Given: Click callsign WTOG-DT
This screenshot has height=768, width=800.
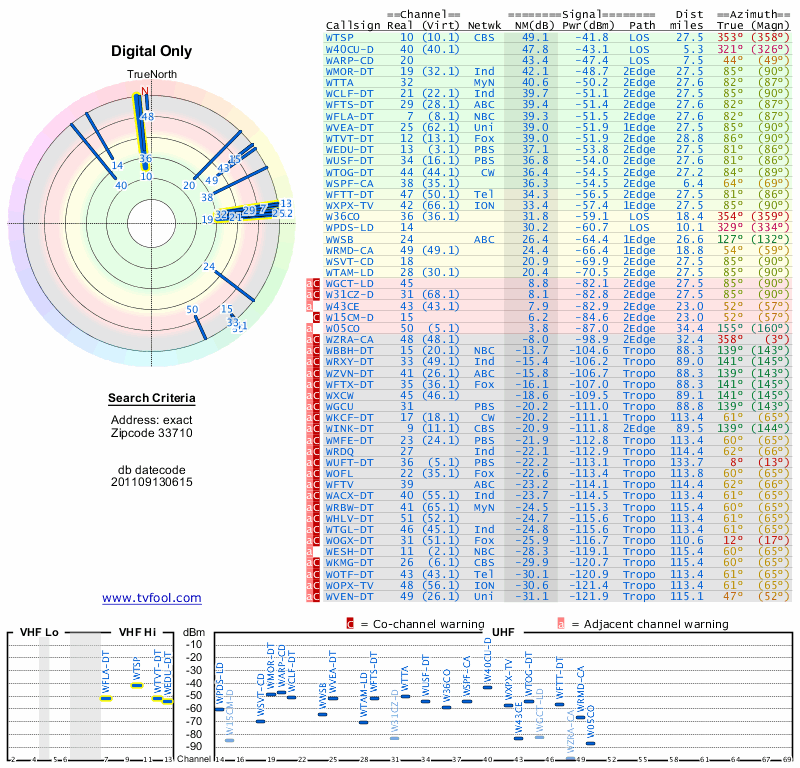Looking at the screenshot, I should click(349, 172).
